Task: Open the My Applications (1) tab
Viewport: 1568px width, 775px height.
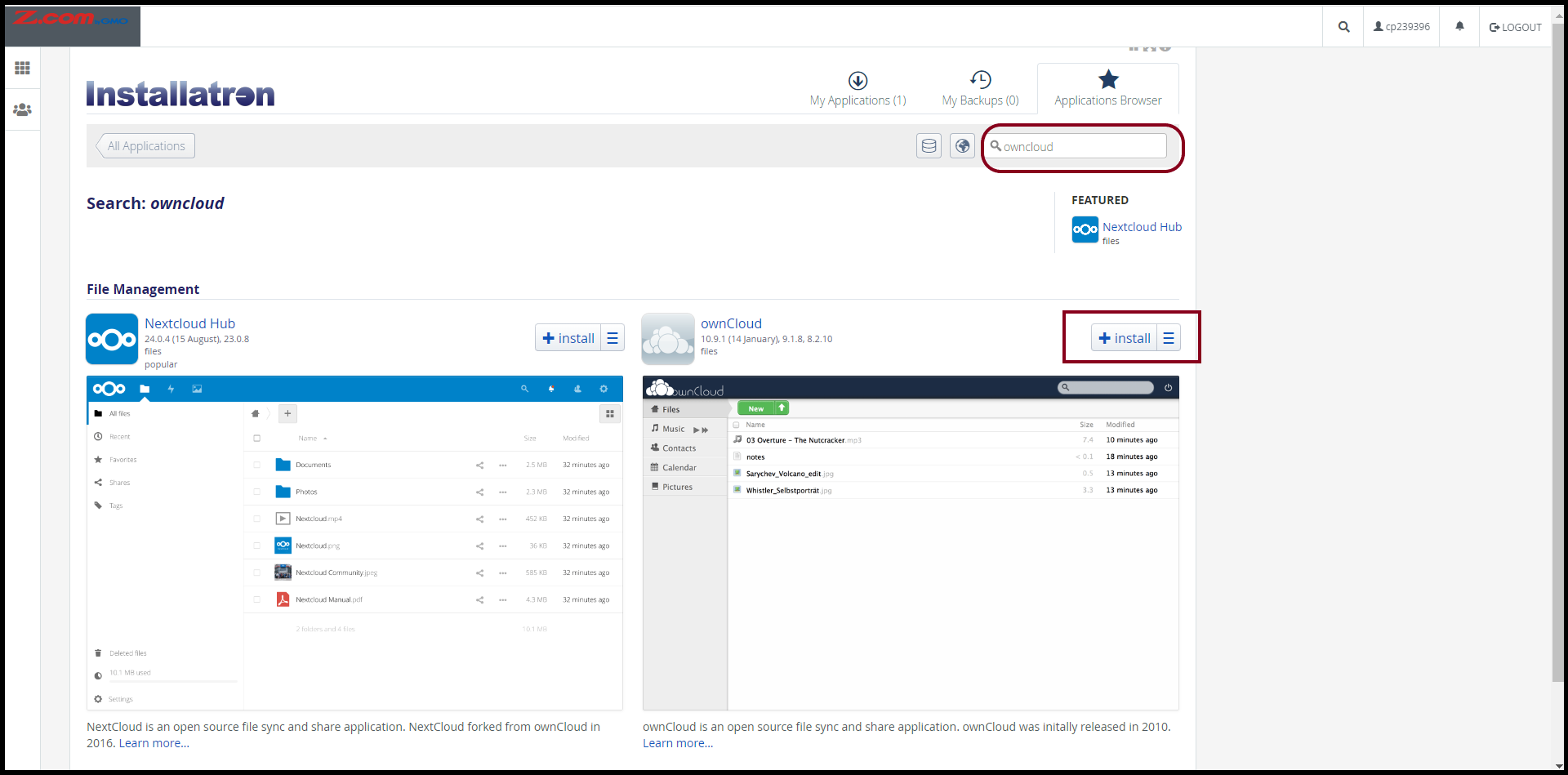Action: [x=857, y=89]
